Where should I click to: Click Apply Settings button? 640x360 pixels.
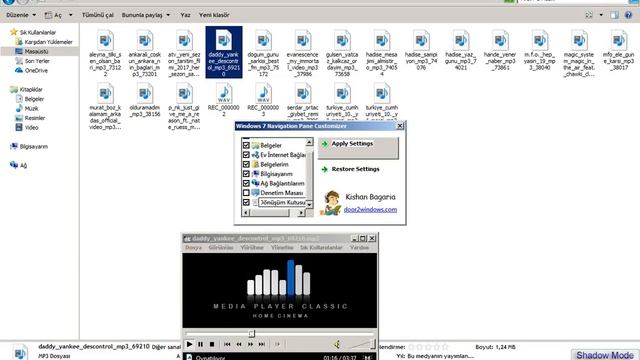pos(358,148)
